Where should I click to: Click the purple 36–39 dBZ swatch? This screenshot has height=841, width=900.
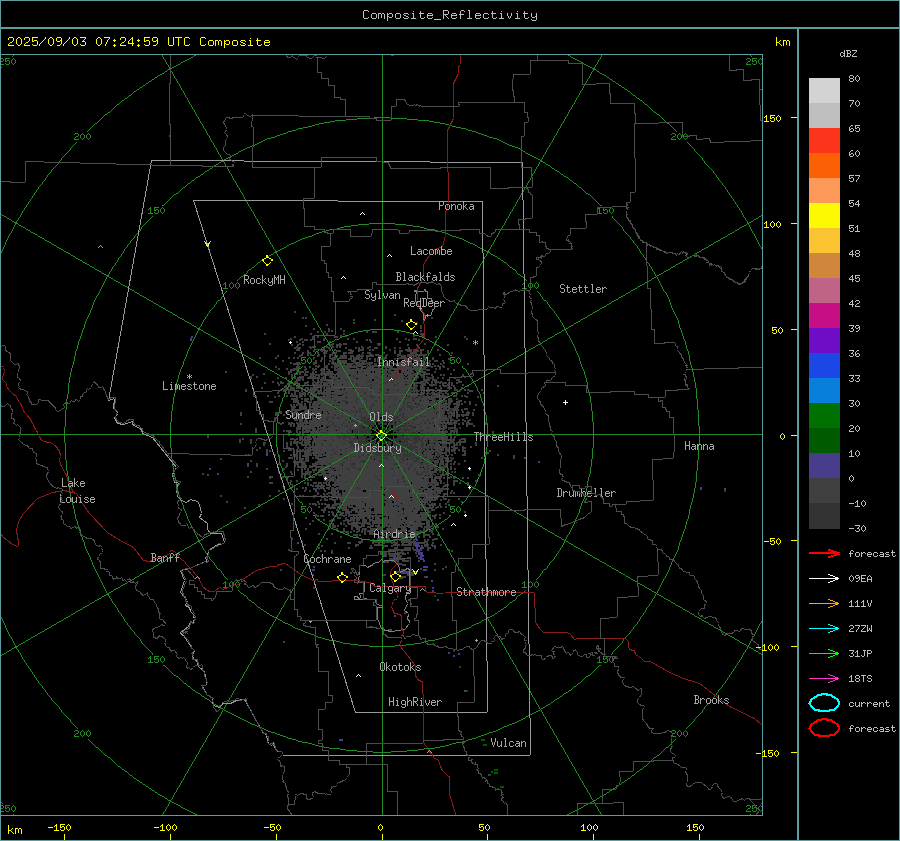click(824, 341)
